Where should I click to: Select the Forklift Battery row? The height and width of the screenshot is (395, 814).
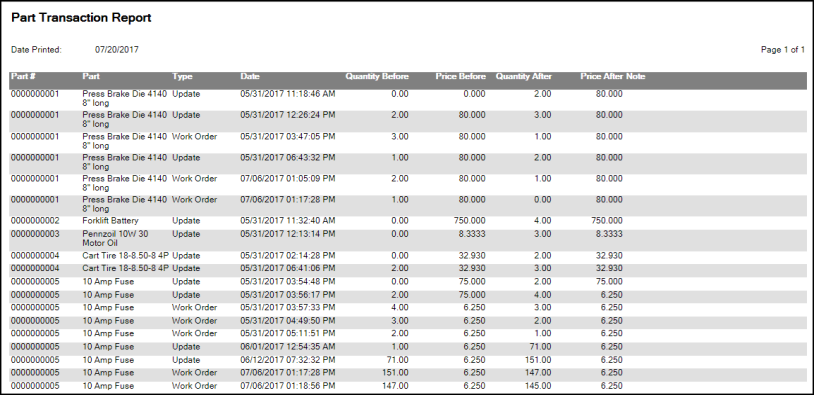(408, 221)
